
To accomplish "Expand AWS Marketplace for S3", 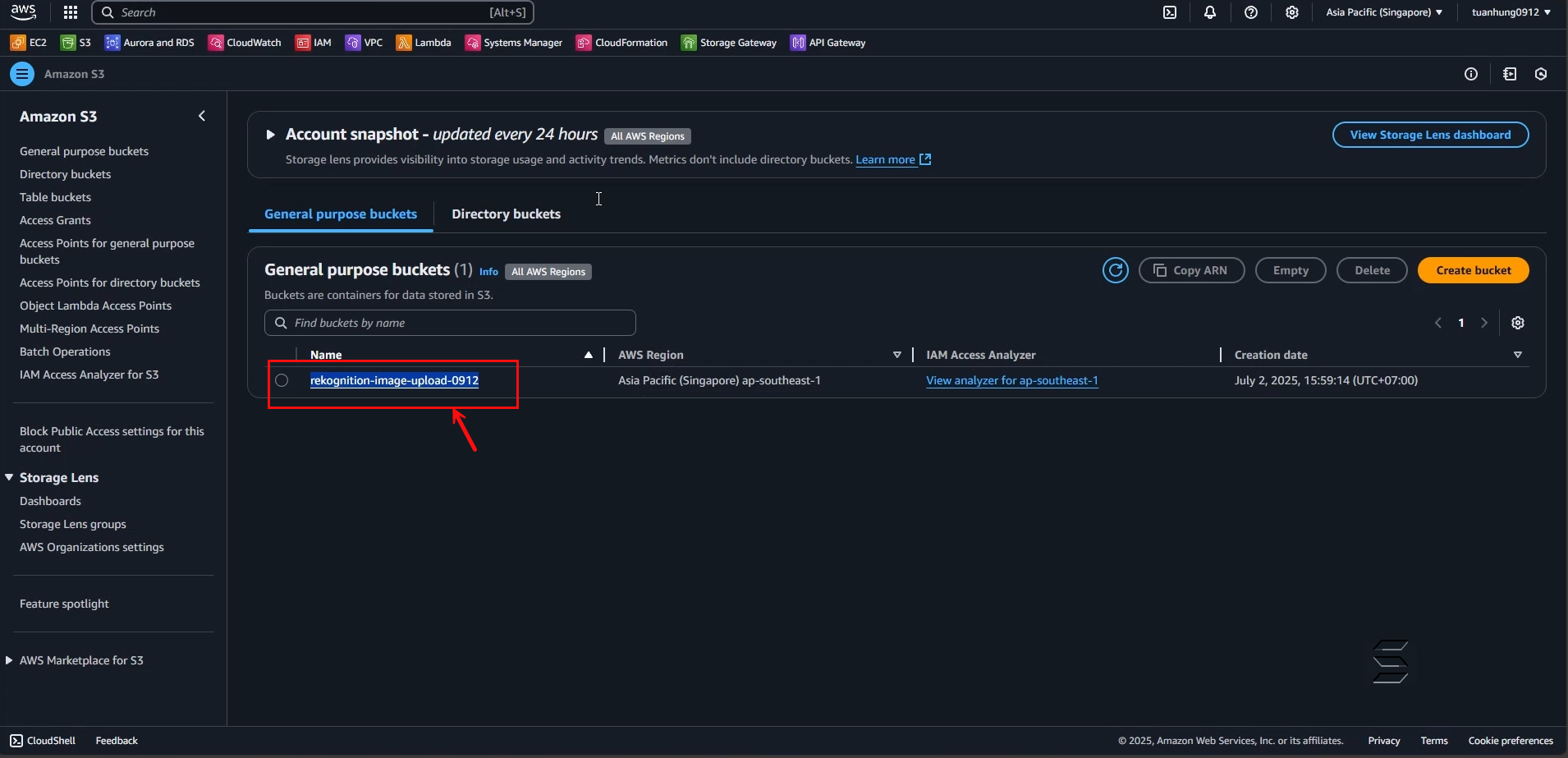I will [9, 660].
